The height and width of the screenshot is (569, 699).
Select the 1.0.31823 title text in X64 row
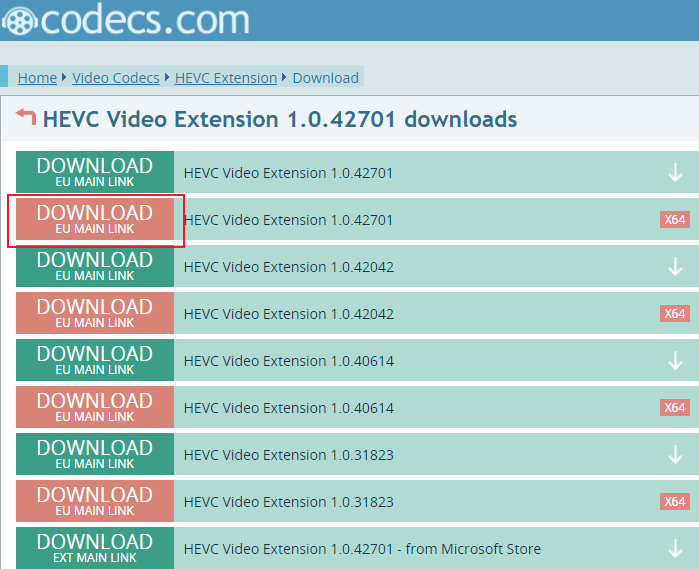coord(289,502)
